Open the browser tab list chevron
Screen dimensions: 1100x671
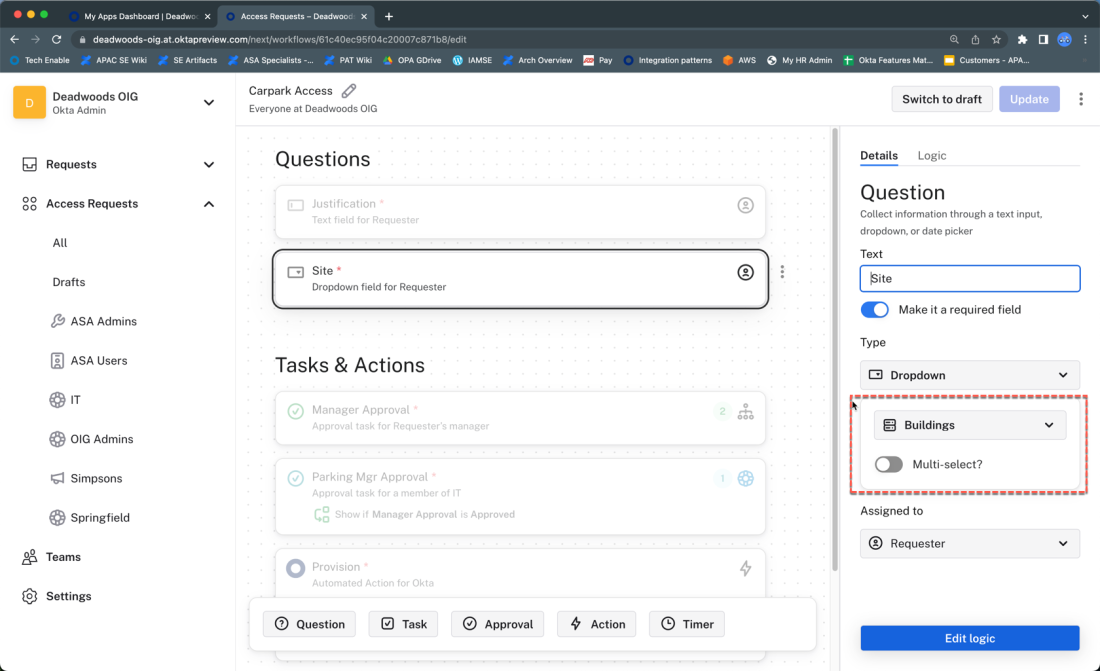1085,15
